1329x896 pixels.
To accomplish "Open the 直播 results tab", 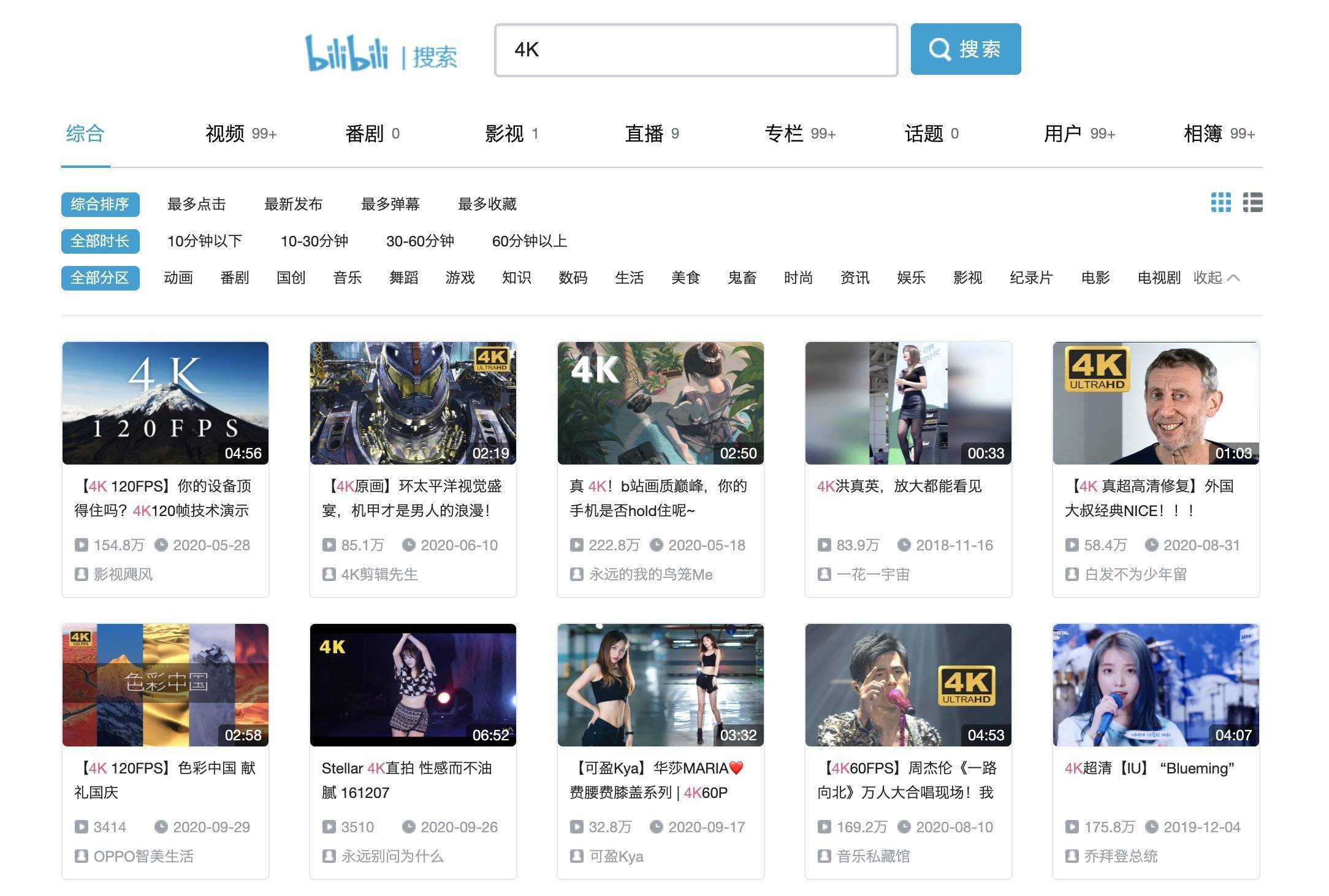I will click(652, 134).
